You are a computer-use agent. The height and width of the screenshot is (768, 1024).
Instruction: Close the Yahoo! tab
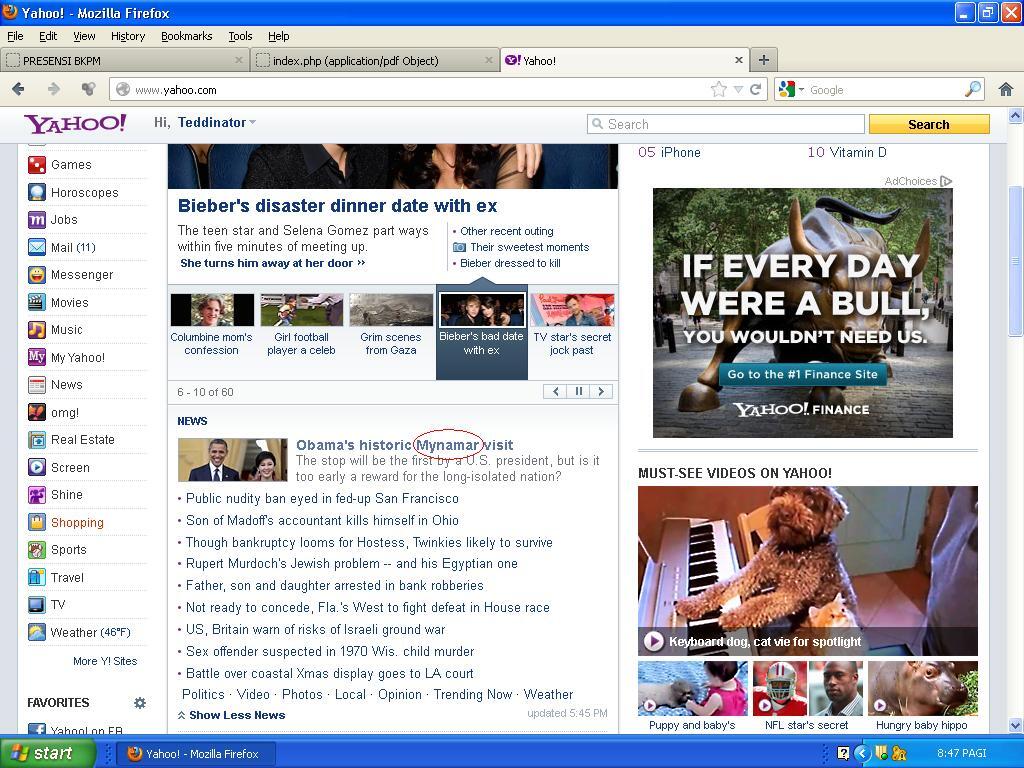739,60
